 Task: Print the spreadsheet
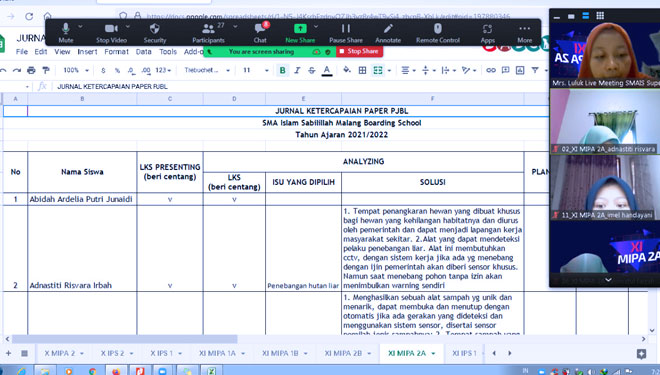[x=31, y=70]
